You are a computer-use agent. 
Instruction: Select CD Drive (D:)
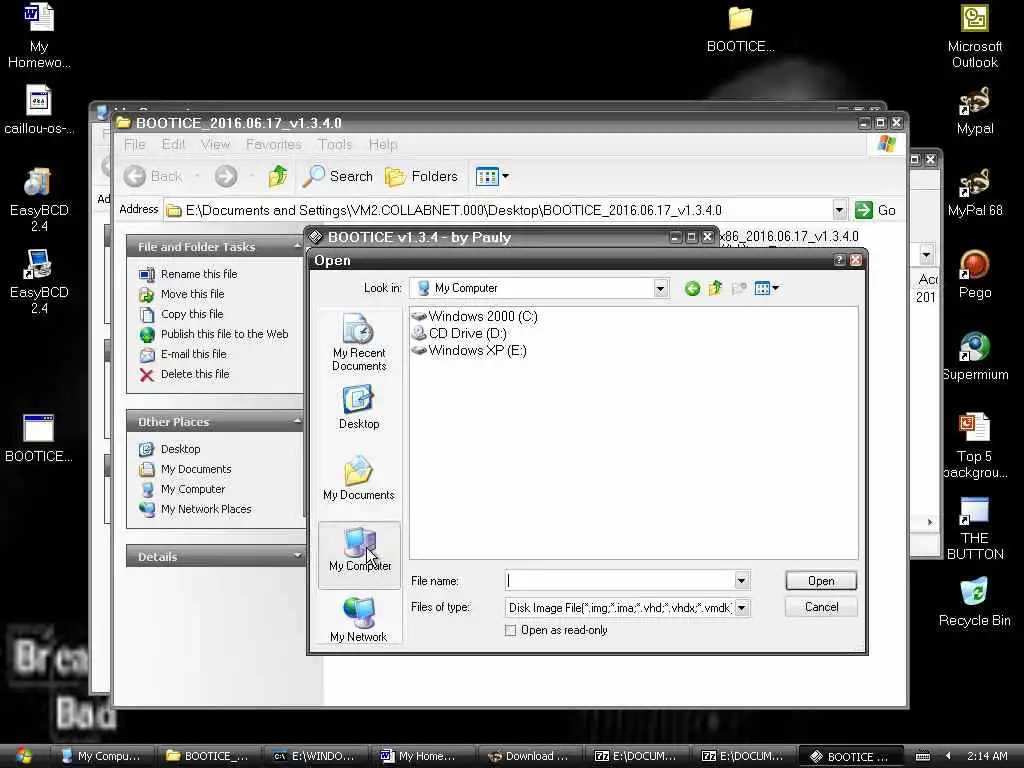coord(459,333)
